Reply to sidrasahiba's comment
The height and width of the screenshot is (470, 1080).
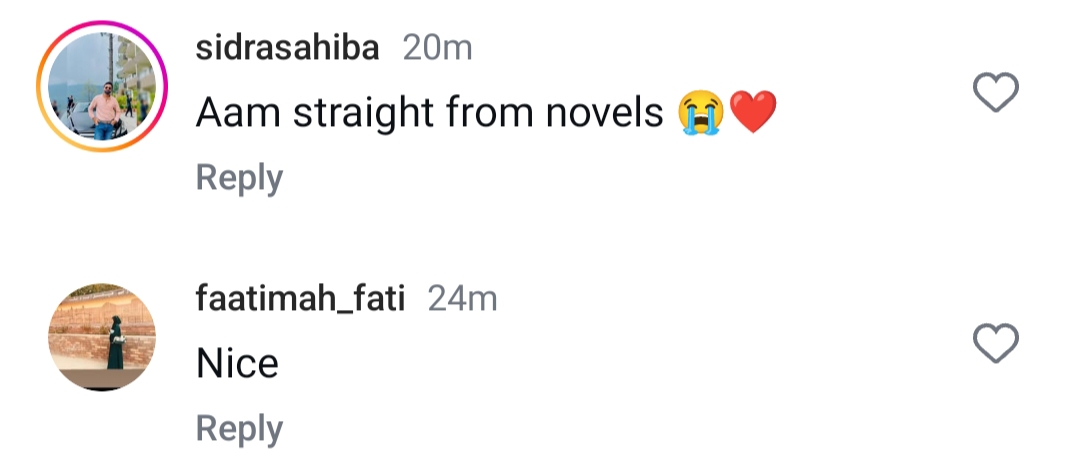point(239,178)
